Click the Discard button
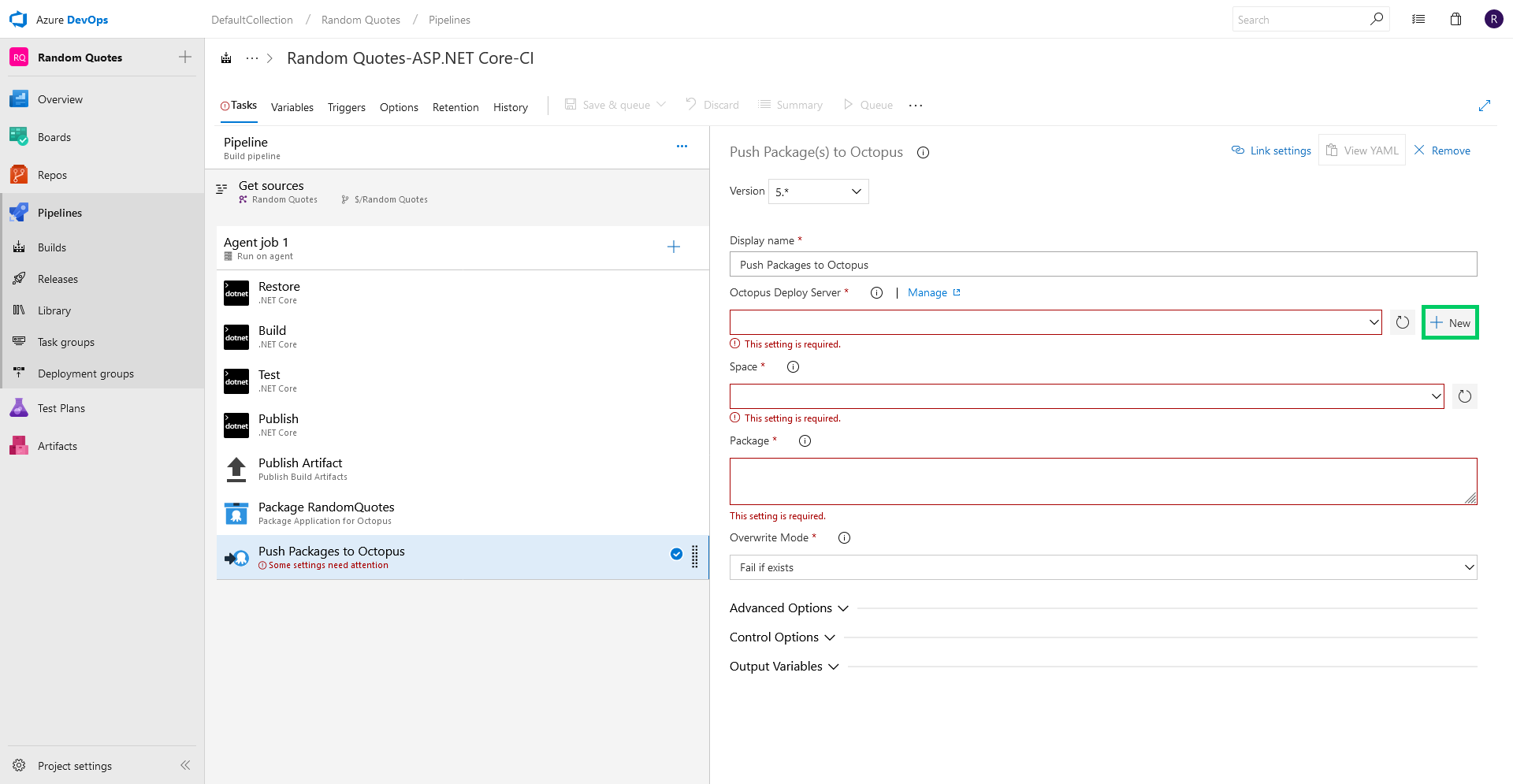1513x784 pixels. (x=712, y=105)
